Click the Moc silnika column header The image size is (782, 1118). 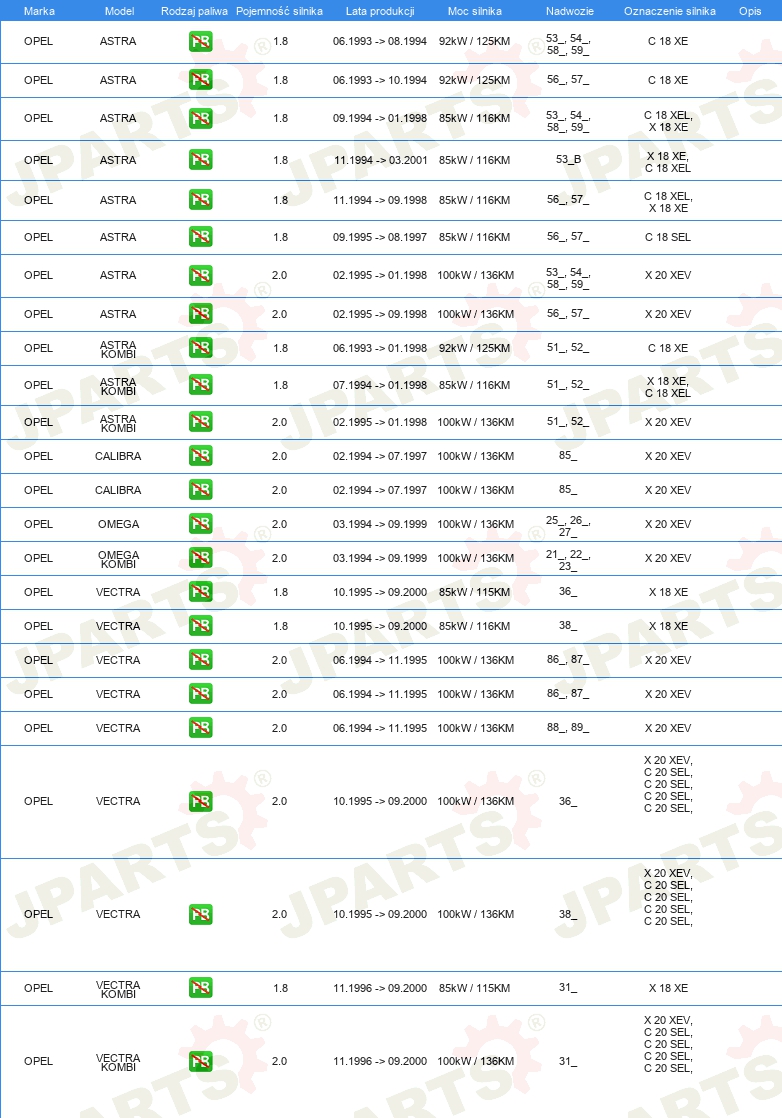475,11
